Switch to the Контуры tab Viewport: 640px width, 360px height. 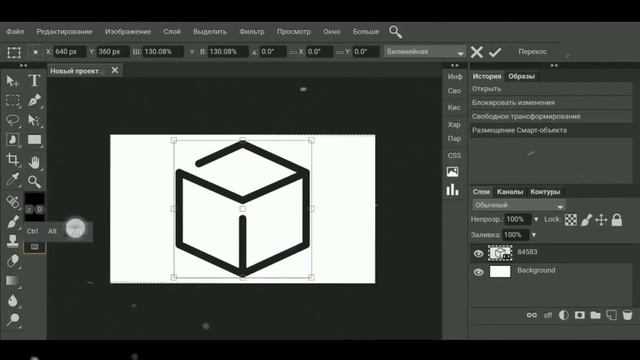[x=545, y=191]
